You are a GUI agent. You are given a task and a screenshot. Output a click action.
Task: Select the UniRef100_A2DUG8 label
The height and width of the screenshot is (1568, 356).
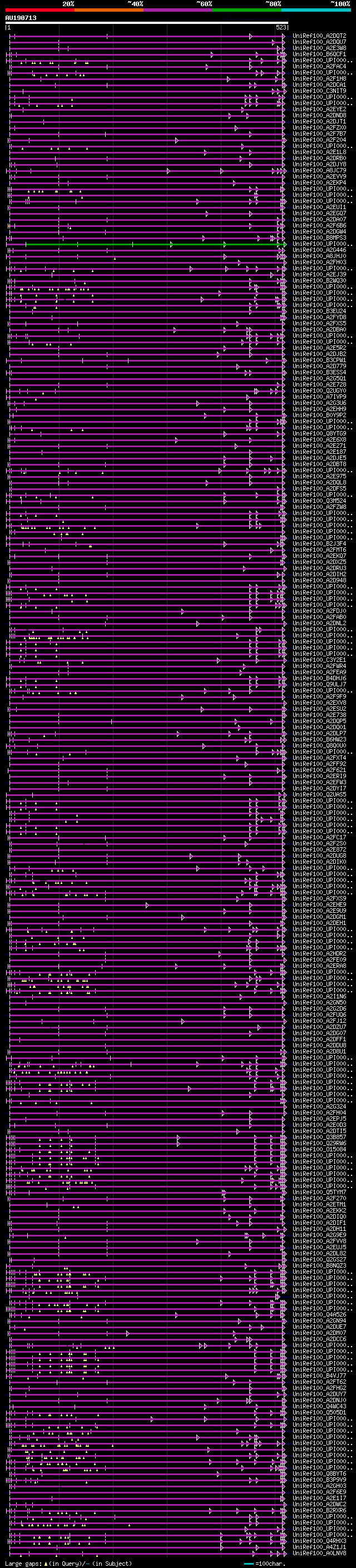(x=319, y=856)
